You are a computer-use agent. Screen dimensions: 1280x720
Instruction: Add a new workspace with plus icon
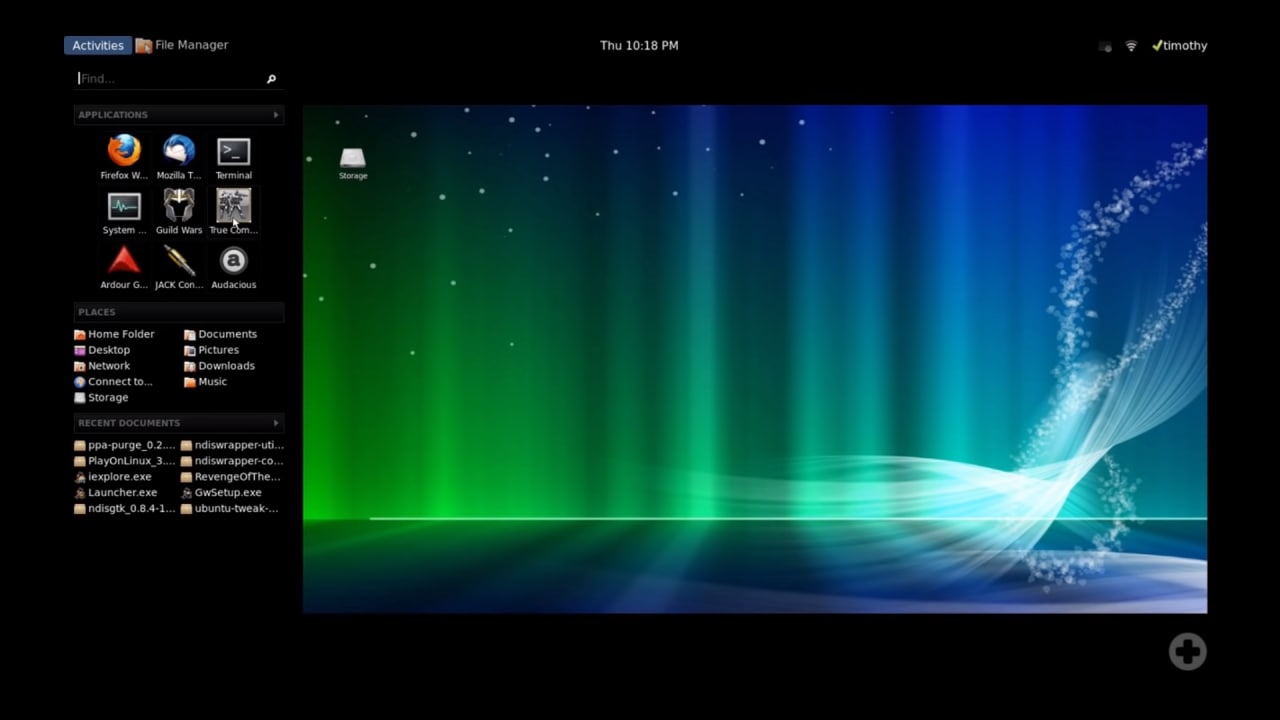1188,652
